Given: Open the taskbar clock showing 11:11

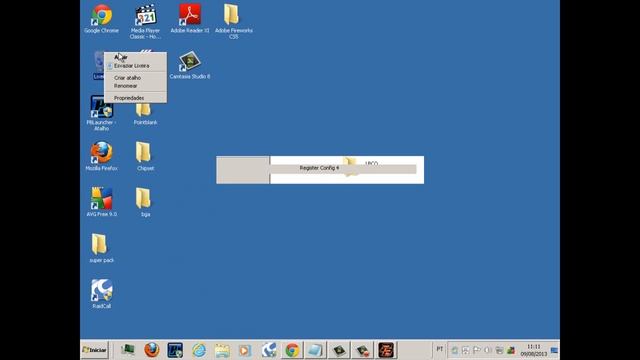Looking at the screenshot, I should tap(533, 350).
